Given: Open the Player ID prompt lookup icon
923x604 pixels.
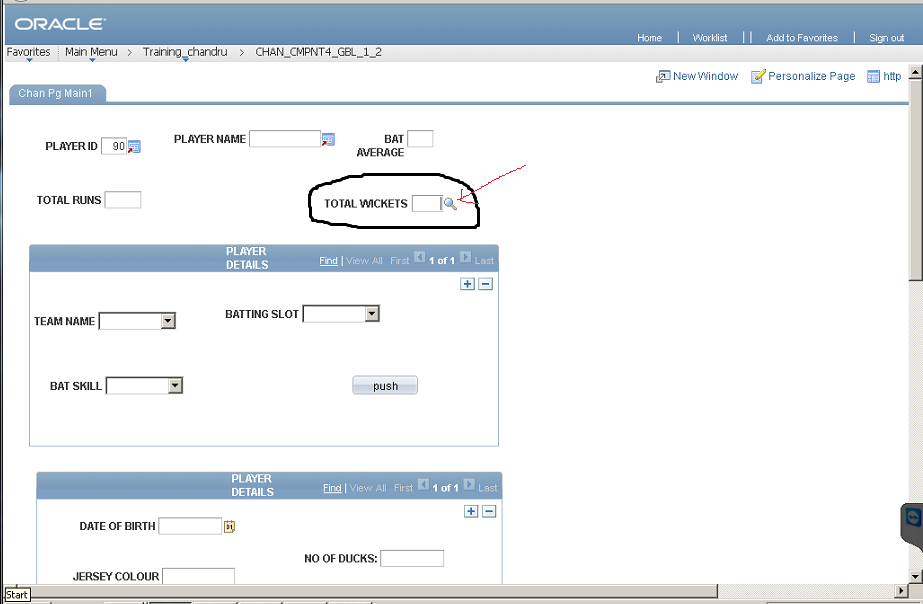Looking at the screenshot, I should (135, 146).
